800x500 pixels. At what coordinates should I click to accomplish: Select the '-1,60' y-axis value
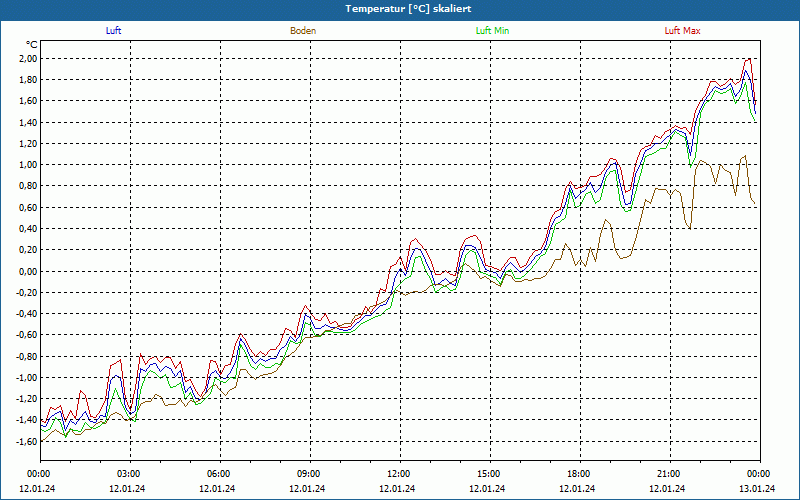click(27, 441)
